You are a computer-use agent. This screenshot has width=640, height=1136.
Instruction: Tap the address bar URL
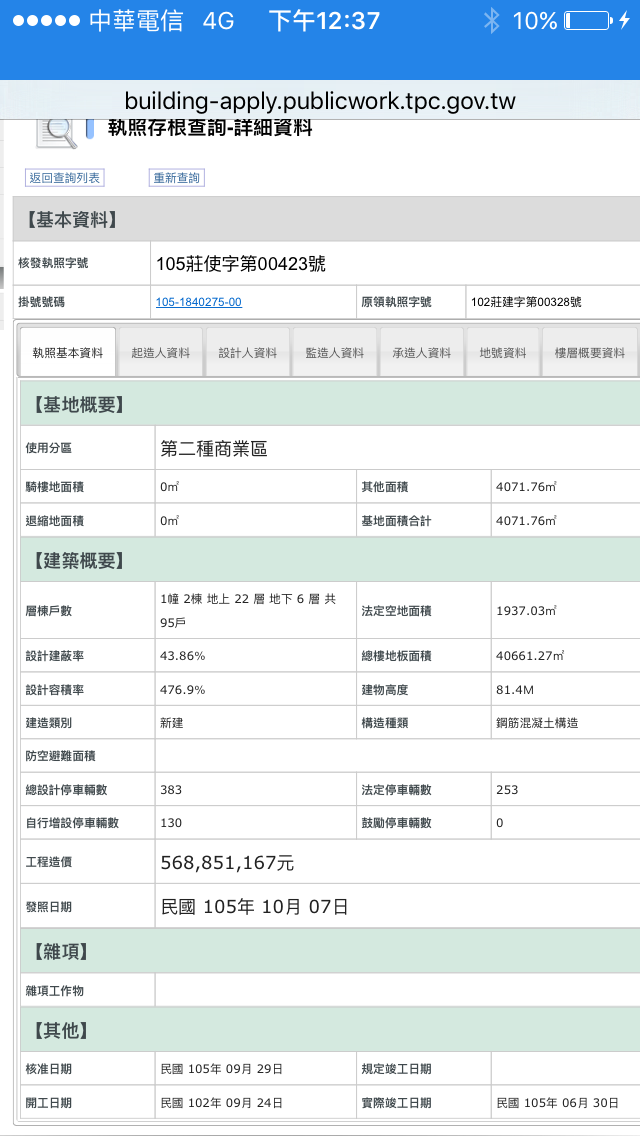tap(320, 100)
